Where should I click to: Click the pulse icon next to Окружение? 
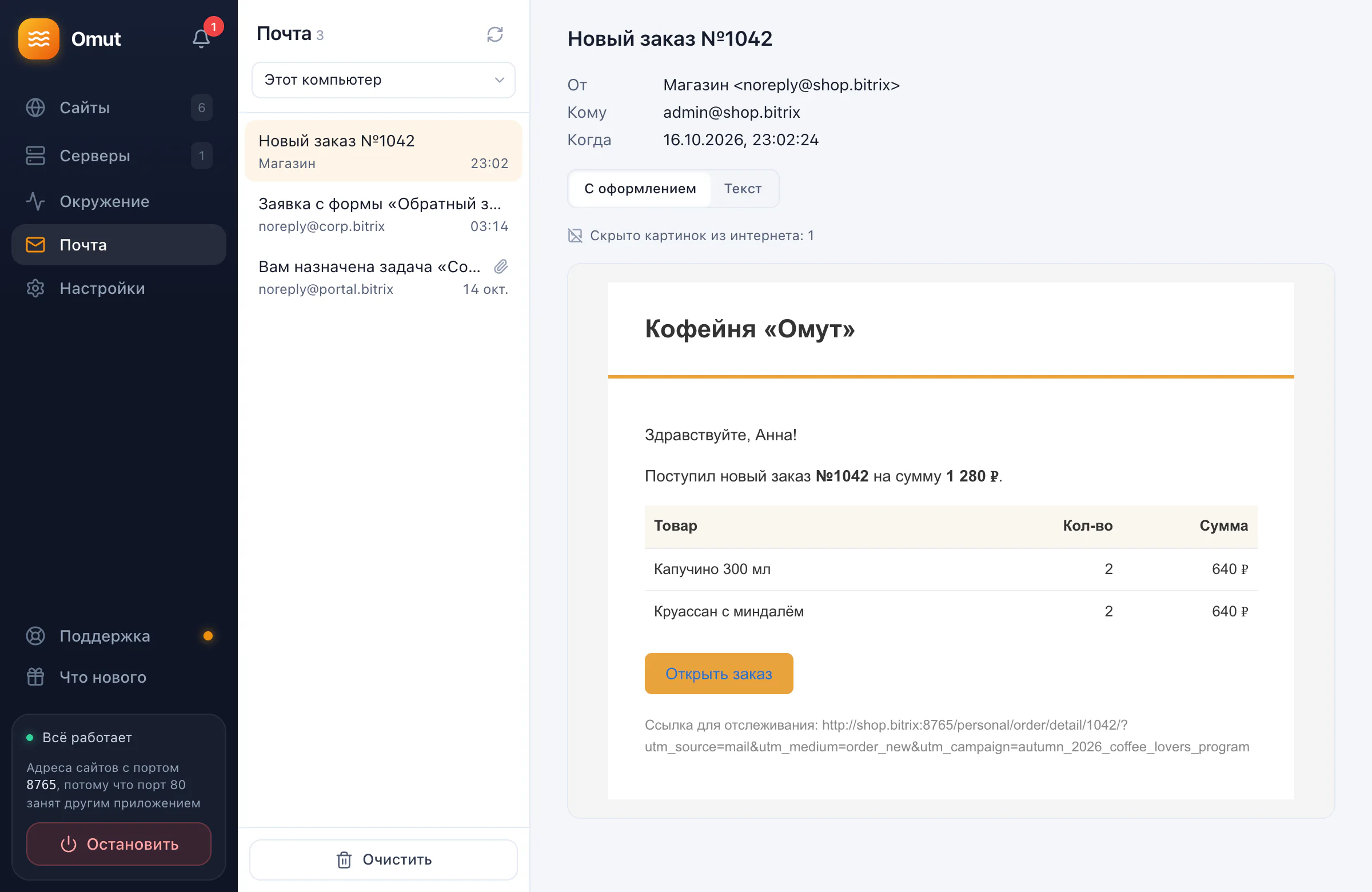[36, 201]
